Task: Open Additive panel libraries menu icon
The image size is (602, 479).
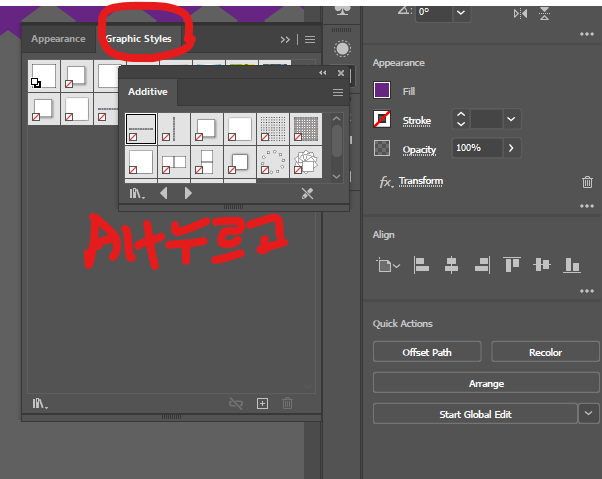Action: [x=137, y=193]
